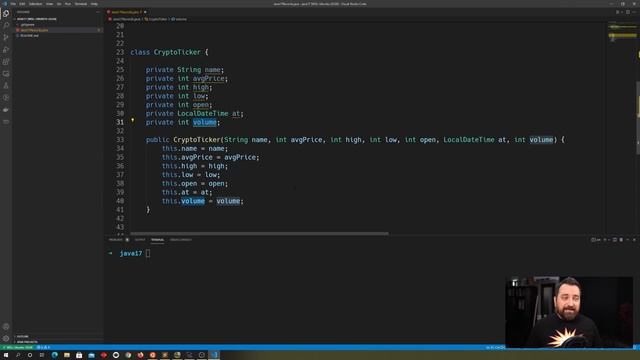The width and height of the screenshot is (640, 360).
Task: Click the Split Terminal icon
Action: [614, 240]
